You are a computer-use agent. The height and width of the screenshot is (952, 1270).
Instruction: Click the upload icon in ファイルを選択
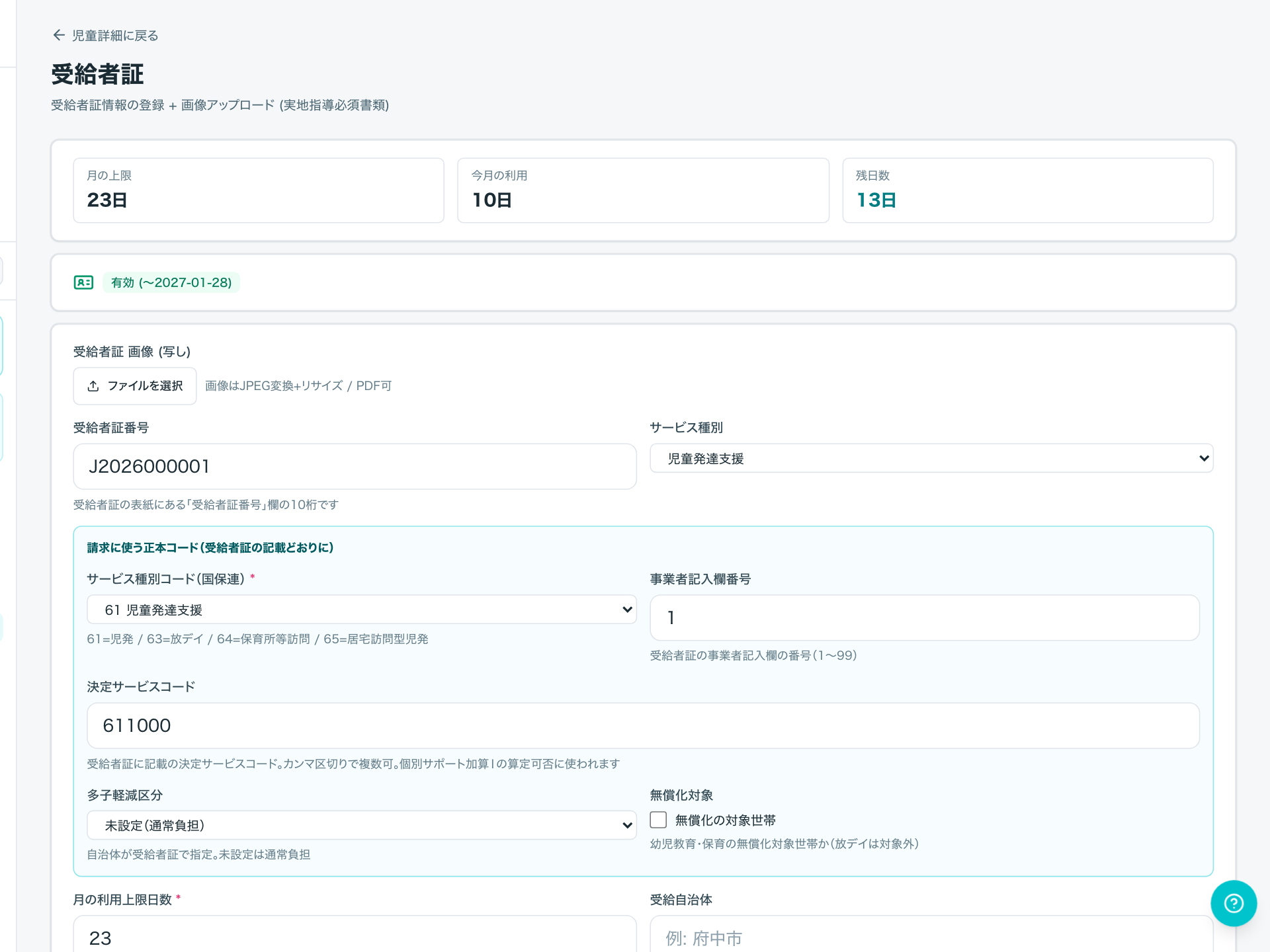point(93,386)
